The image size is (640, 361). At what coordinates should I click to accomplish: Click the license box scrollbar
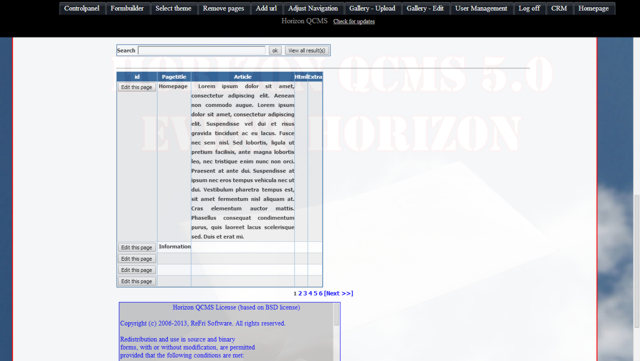[336, 332]
